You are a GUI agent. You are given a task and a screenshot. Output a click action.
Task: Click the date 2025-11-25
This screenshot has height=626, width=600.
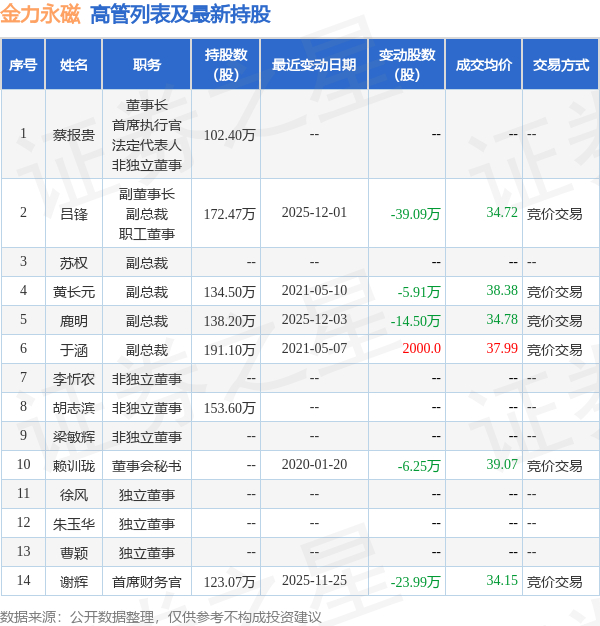pos(314,580)
